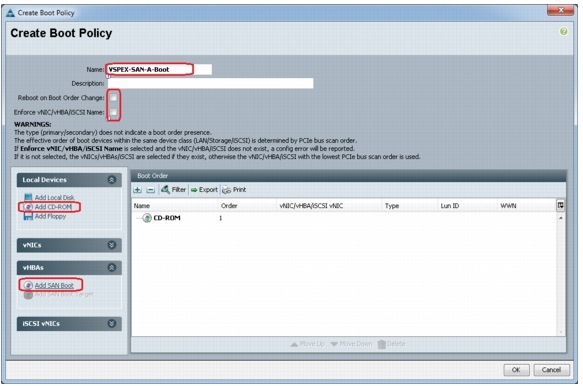Image resolution: width=583 pixels, height=386 pixels.
Task: Confirm with the OK button
Action: pyautogui.click(x=516, y=370)
